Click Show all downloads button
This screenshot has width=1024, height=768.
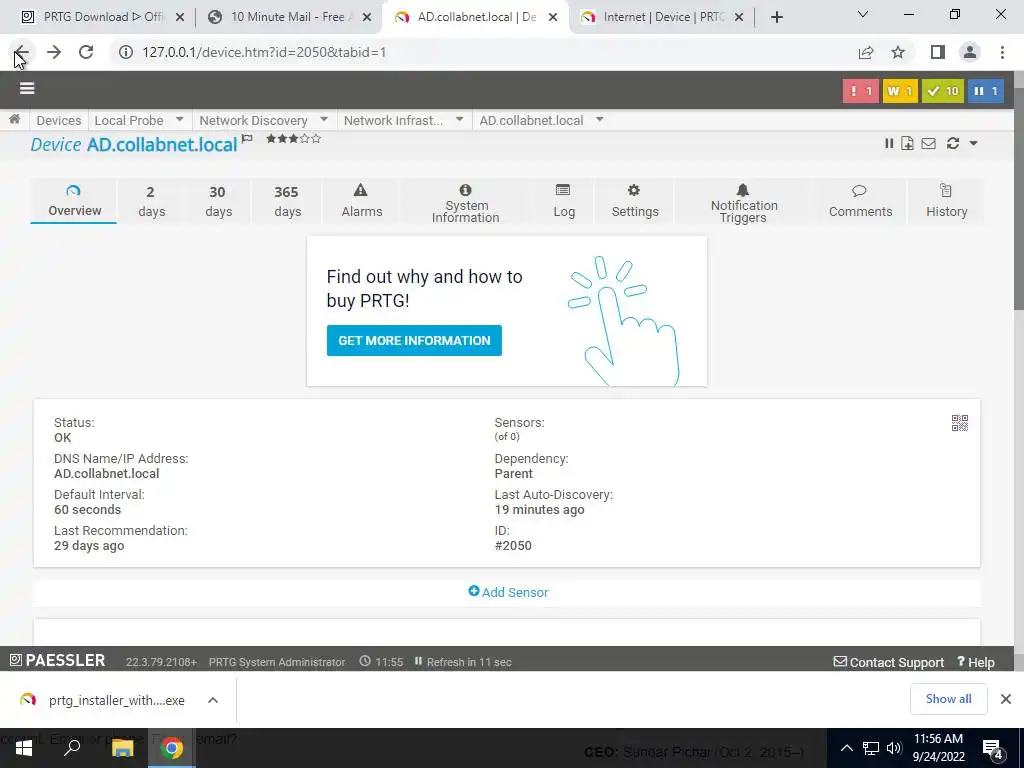coord(948,699)
